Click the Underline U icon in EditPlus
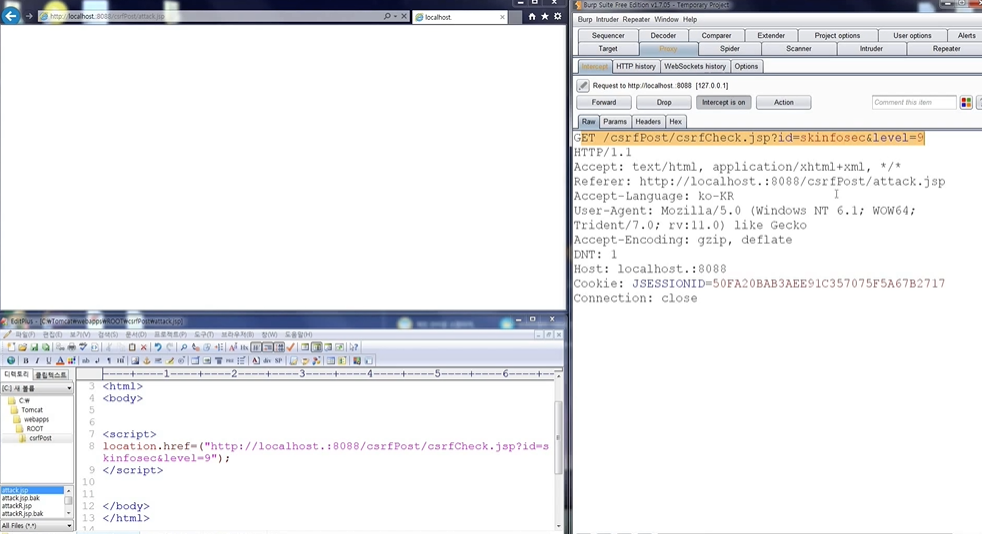Screen dimensions: 982x534 click(49, 361)
